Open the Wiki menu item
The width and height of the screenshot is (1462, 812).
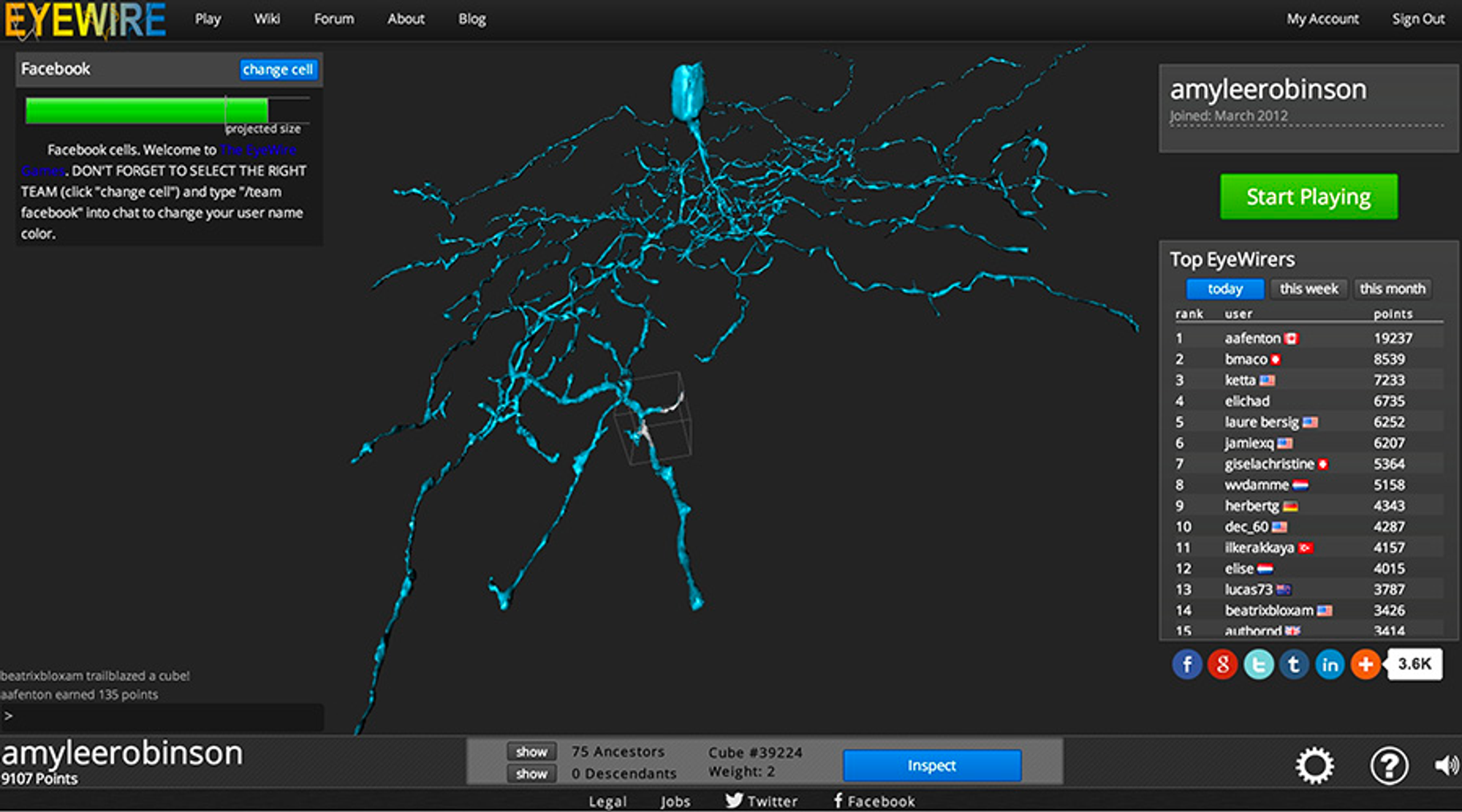267,19
